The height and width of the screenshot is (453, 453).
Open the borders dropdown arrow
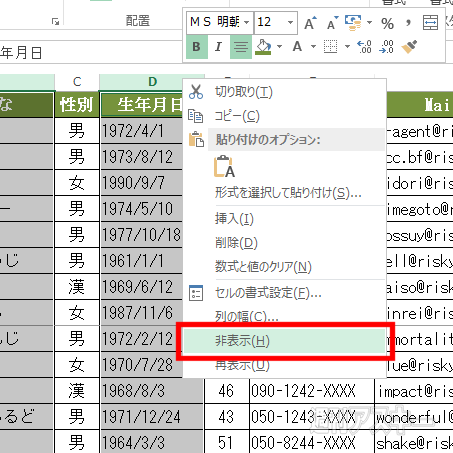pos(347,47)
